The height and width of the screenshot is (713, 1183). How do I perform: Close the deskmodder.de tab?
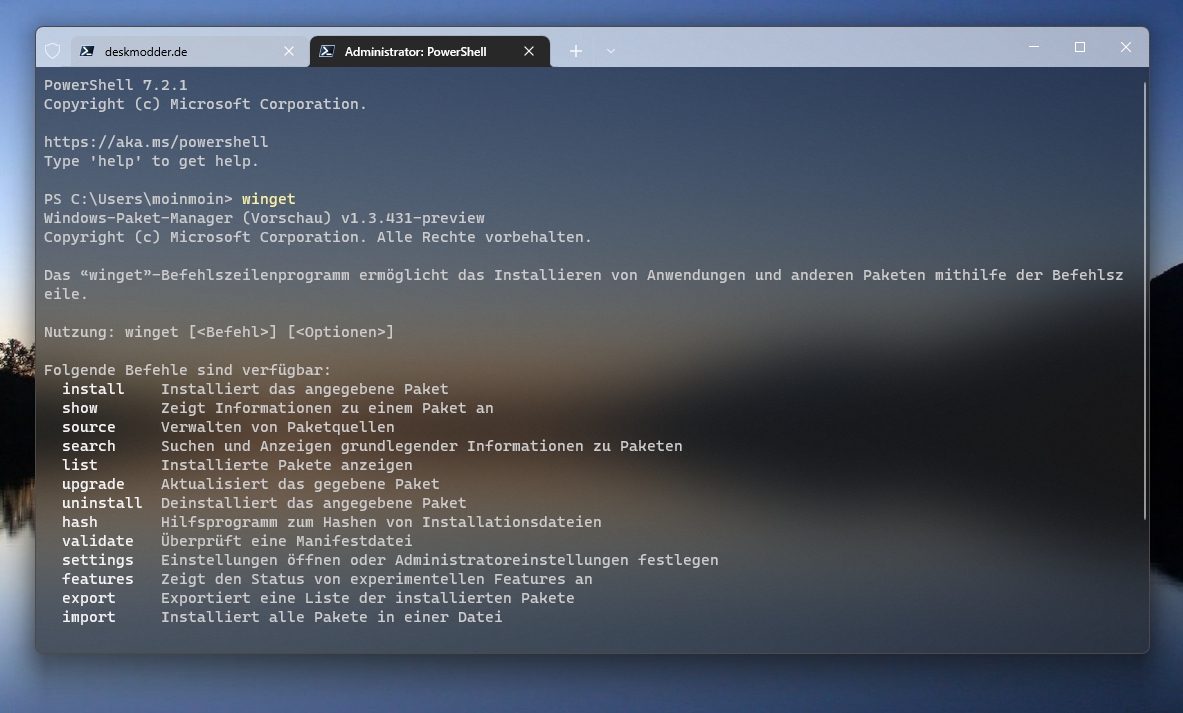click(x=289, y=51)
